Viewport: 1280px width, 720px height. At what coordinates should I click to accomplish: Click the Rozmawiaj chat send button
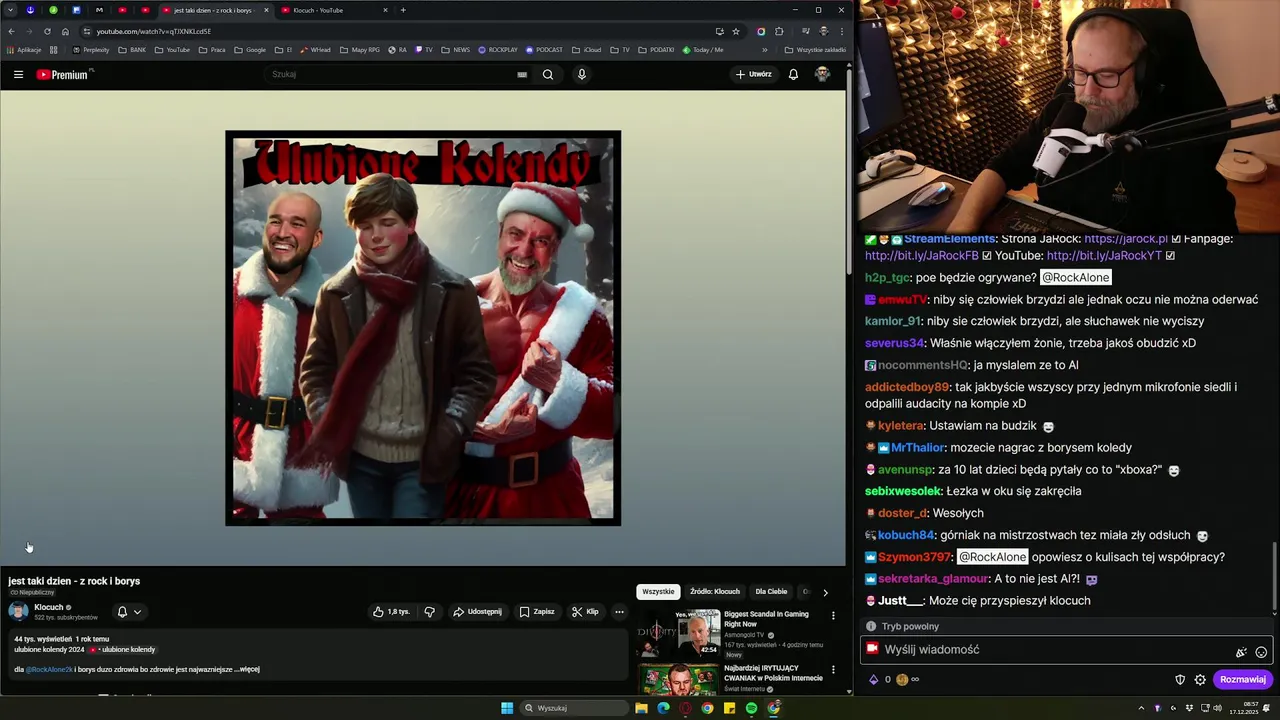(1243, 680)
